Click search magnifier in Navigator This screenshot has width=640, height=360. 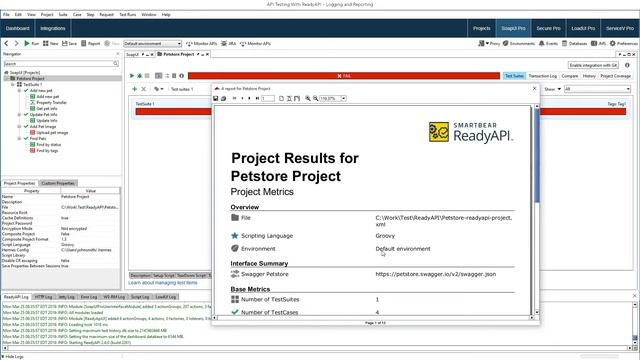point(116,64)
